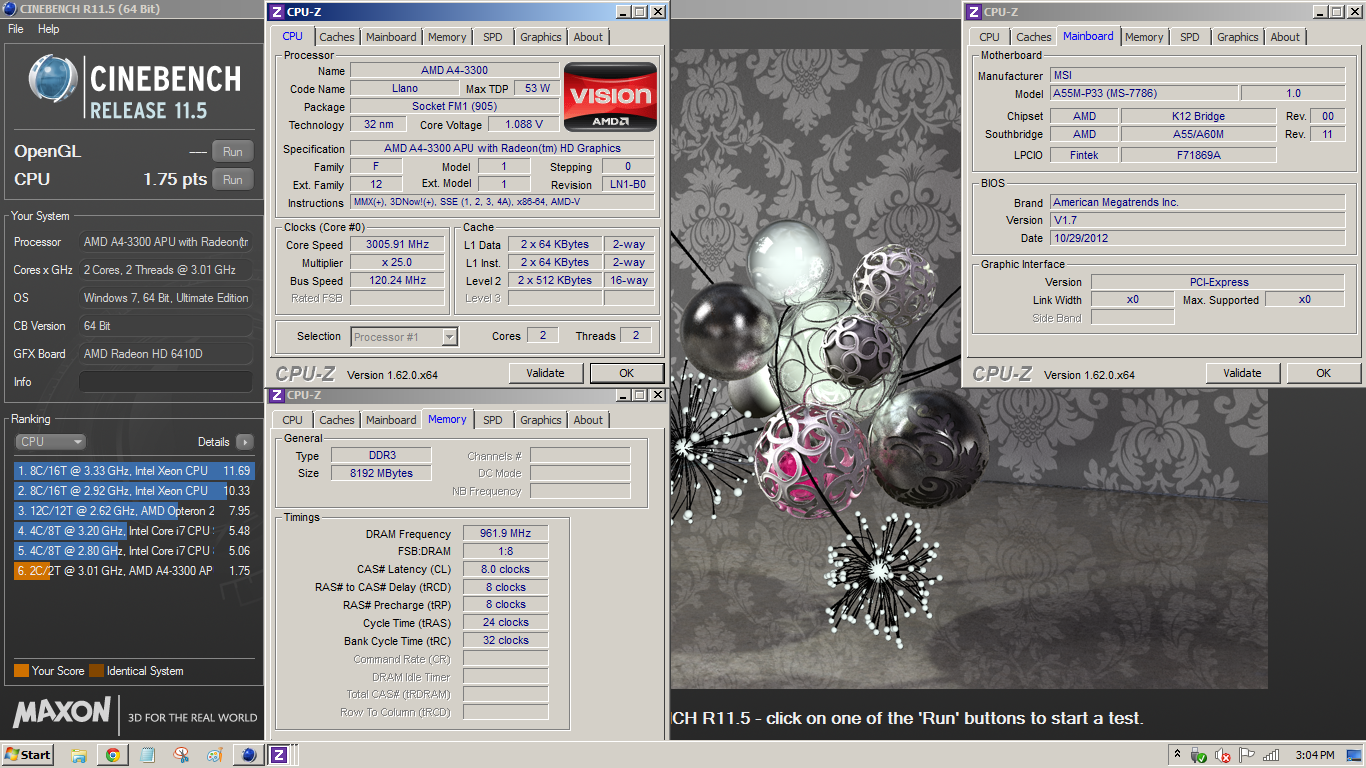Click the MAXON logo

tap(62, 712)
